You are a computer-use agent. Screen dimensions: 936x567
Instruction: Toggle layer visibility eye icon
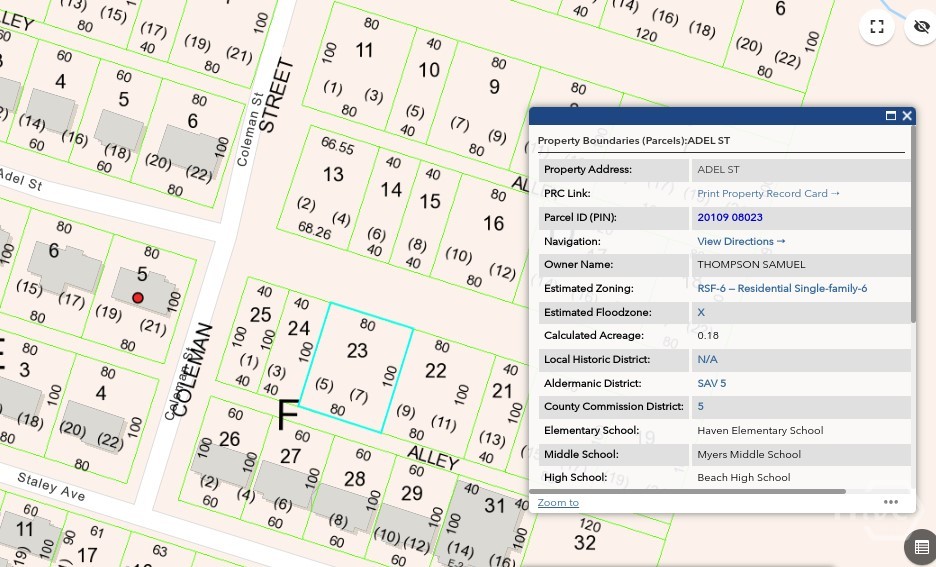[920, 27]
